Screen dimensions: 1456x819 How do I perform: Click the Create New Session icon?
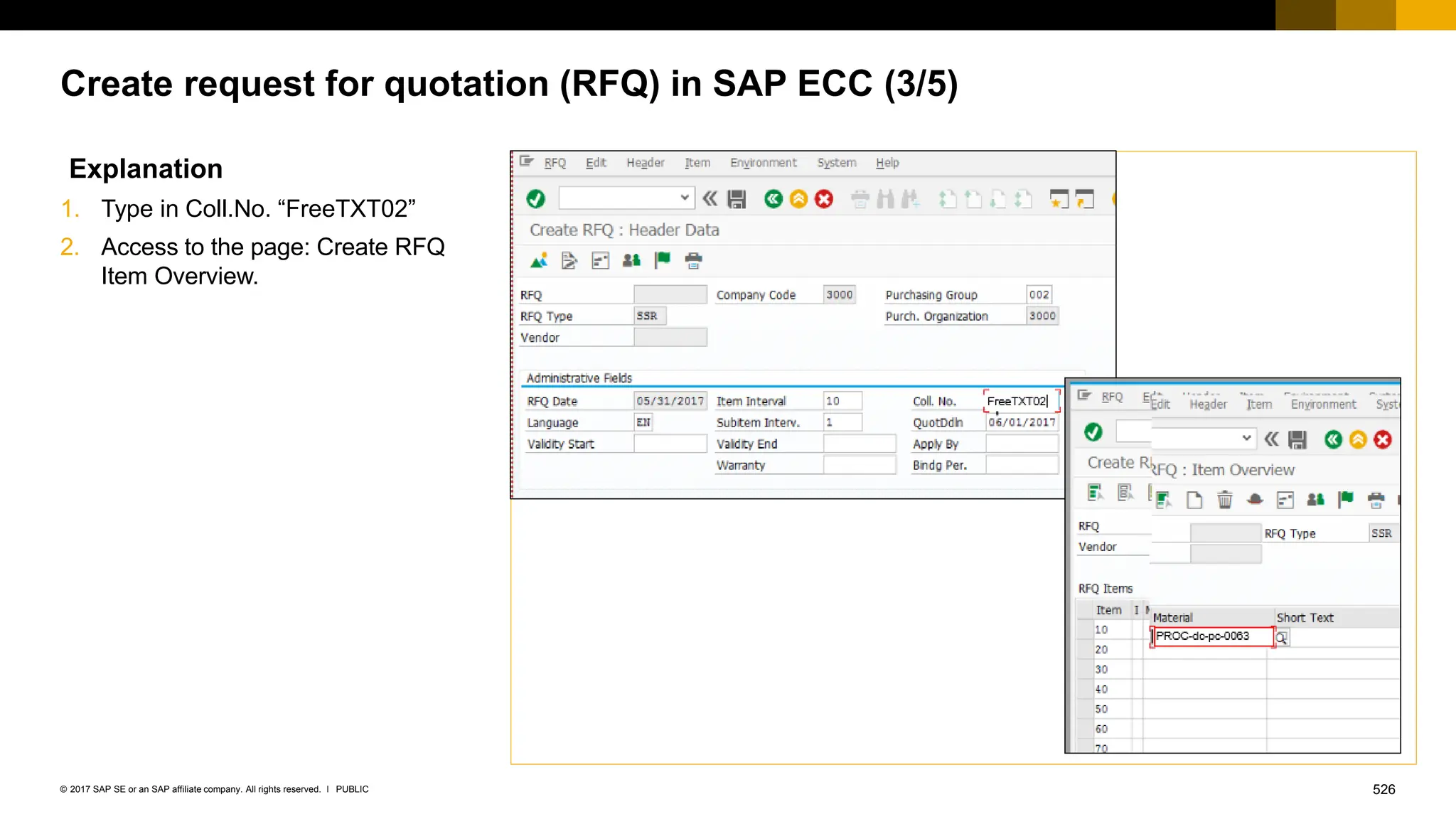click(1059, 199)
